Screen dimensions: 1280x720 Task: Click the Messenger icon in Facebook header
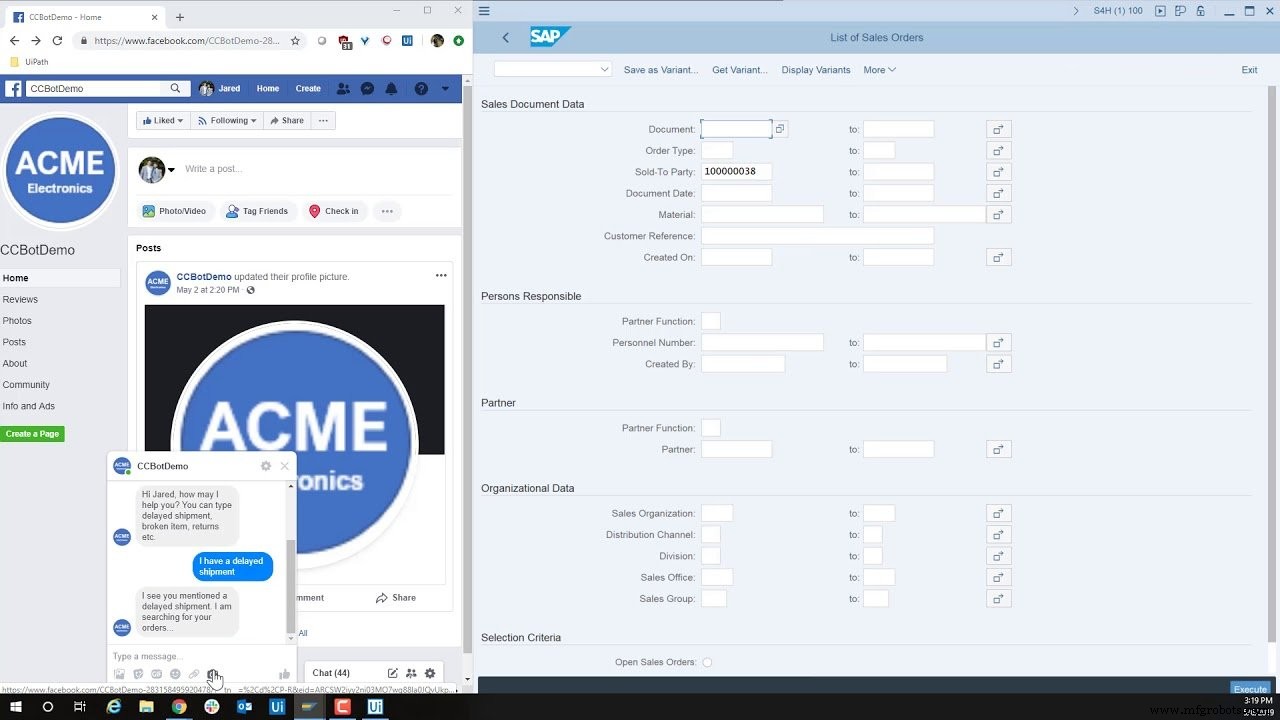click(368, 88)
